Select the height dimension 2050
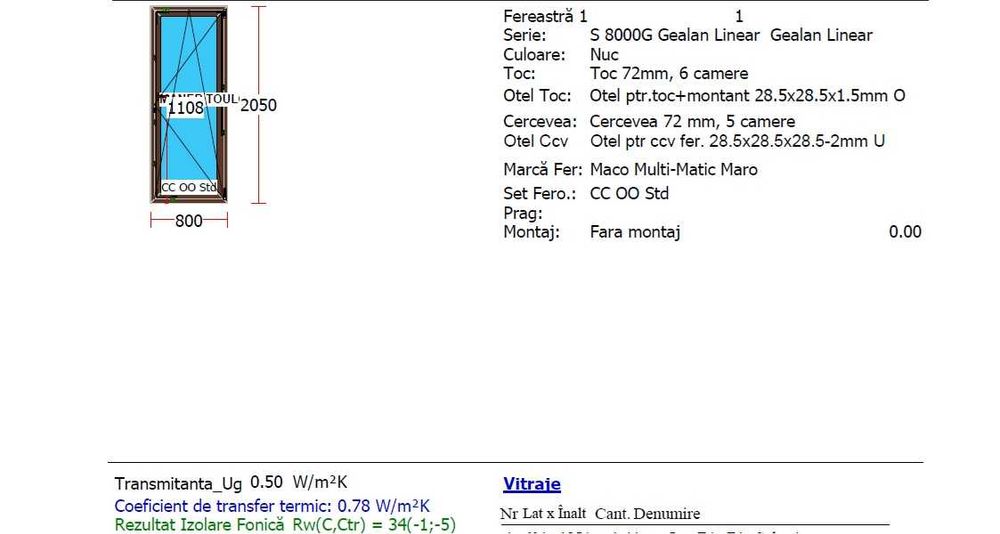This screenshot has height=534, width=1000. 258,105
